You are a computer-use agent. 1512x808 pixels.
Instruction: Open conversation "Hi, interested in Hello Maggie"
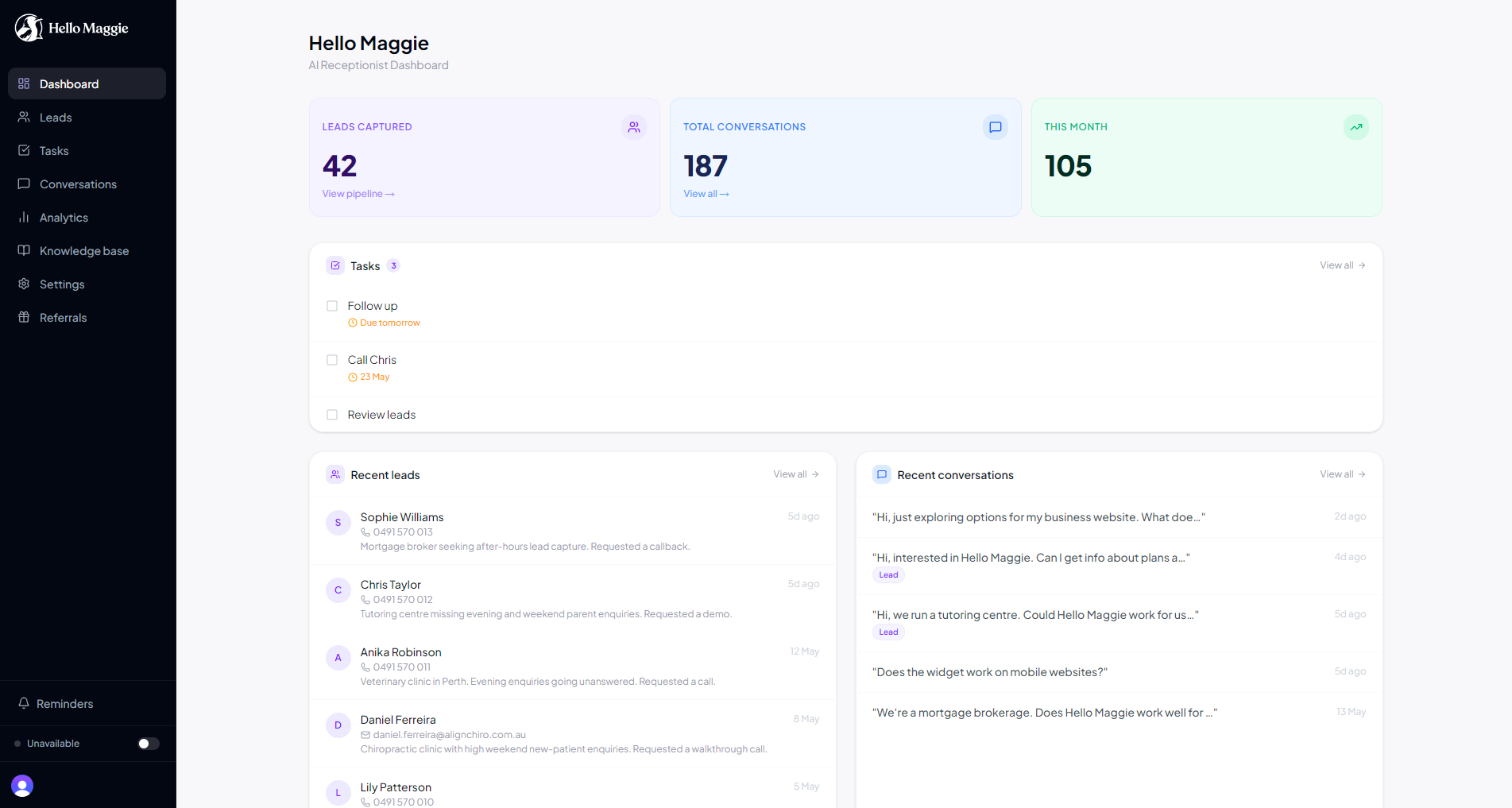click(x=1119, y=566)
